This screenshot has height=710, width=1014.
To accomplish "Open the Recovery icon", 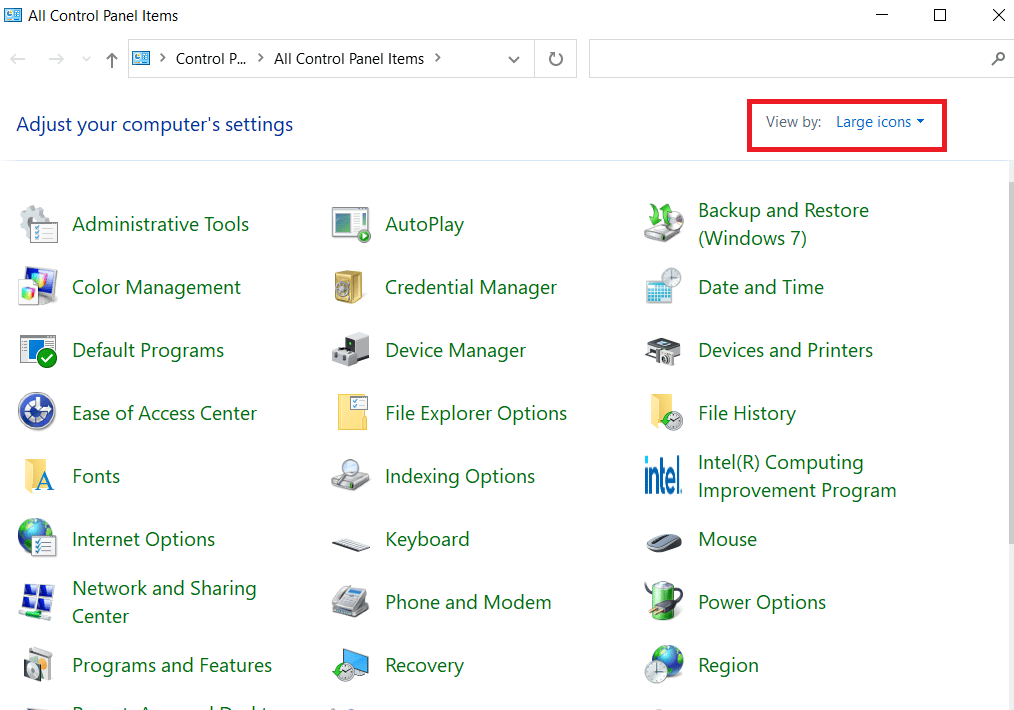I will pyautogui.click(x=351, y=665).
